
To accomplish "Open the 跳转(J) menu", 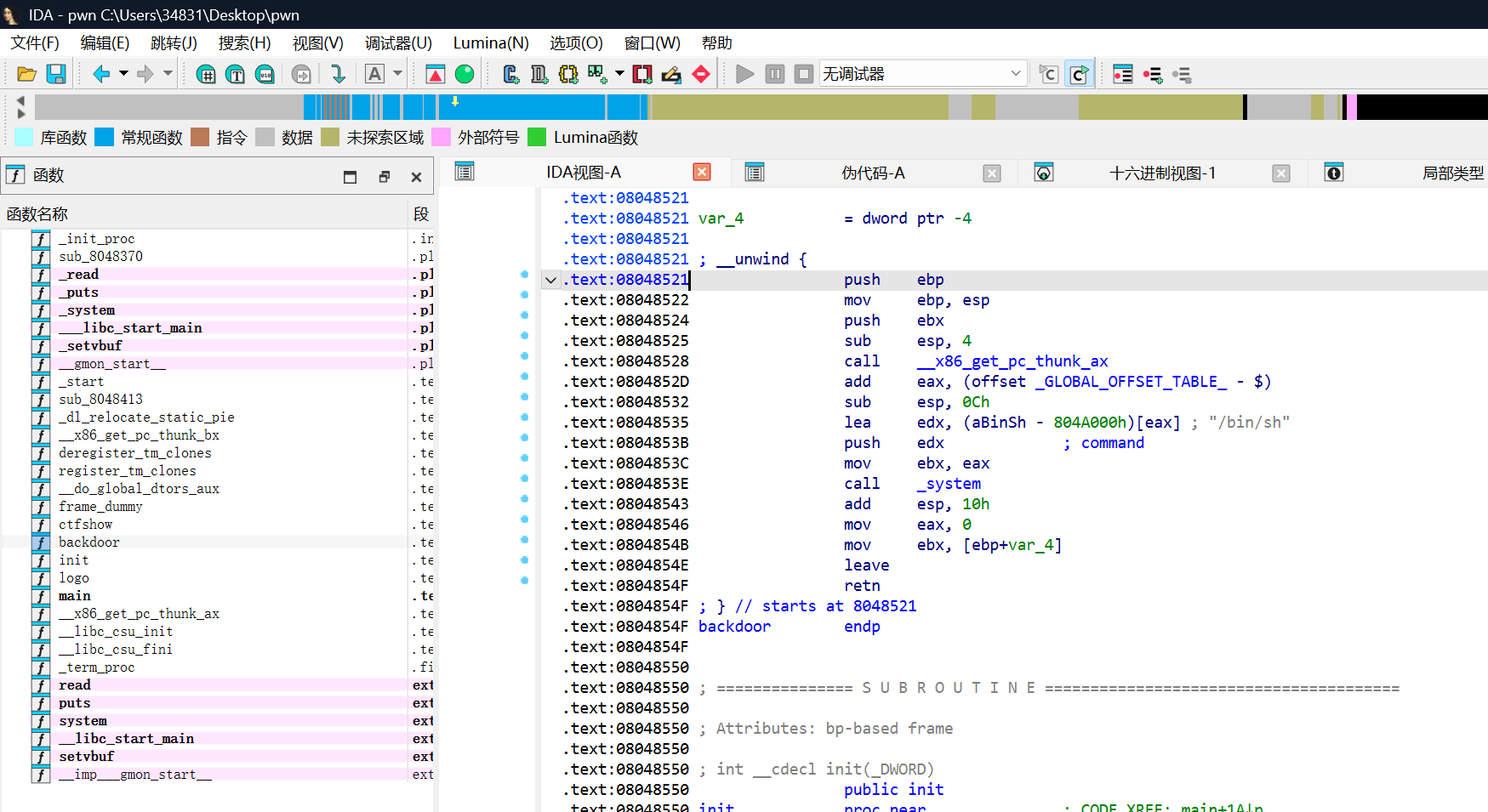I will [174, 43].
